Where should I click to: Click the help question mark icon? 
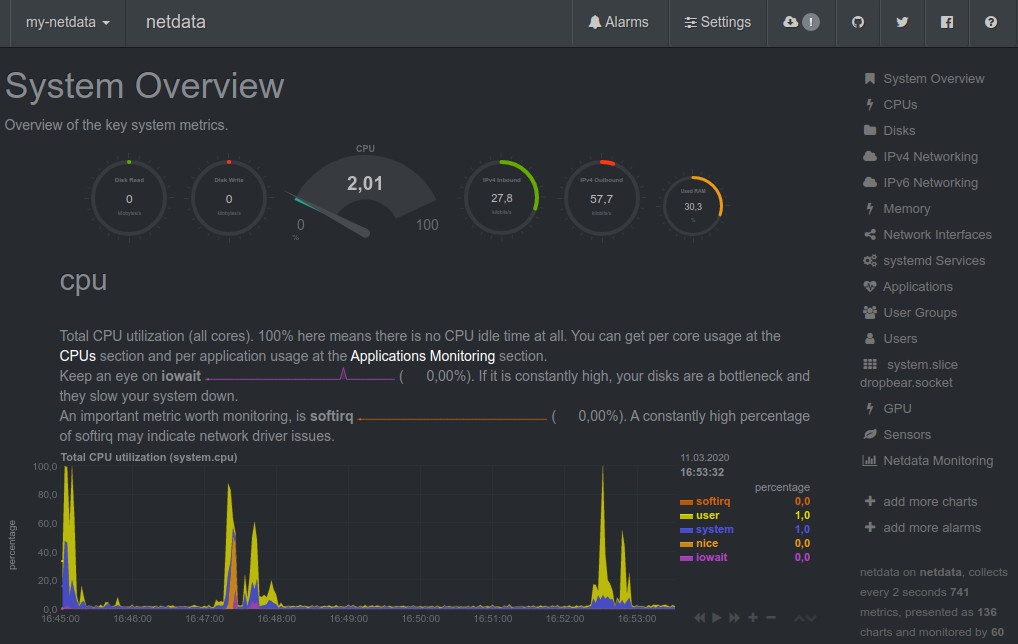[x=990, y=22]
